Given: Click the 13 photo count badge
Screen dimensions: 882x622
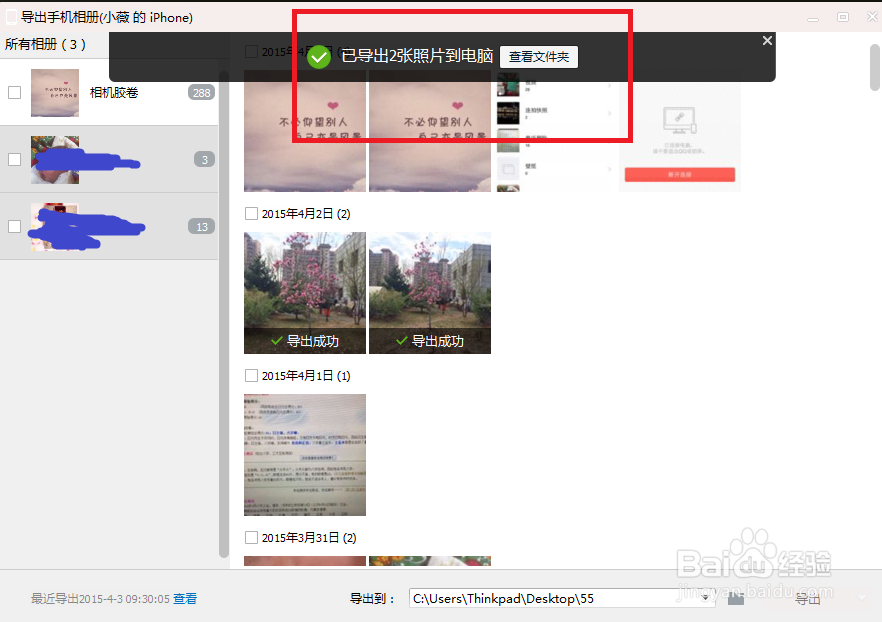Looking at the screenshot, I should click(x=201, y=227).
